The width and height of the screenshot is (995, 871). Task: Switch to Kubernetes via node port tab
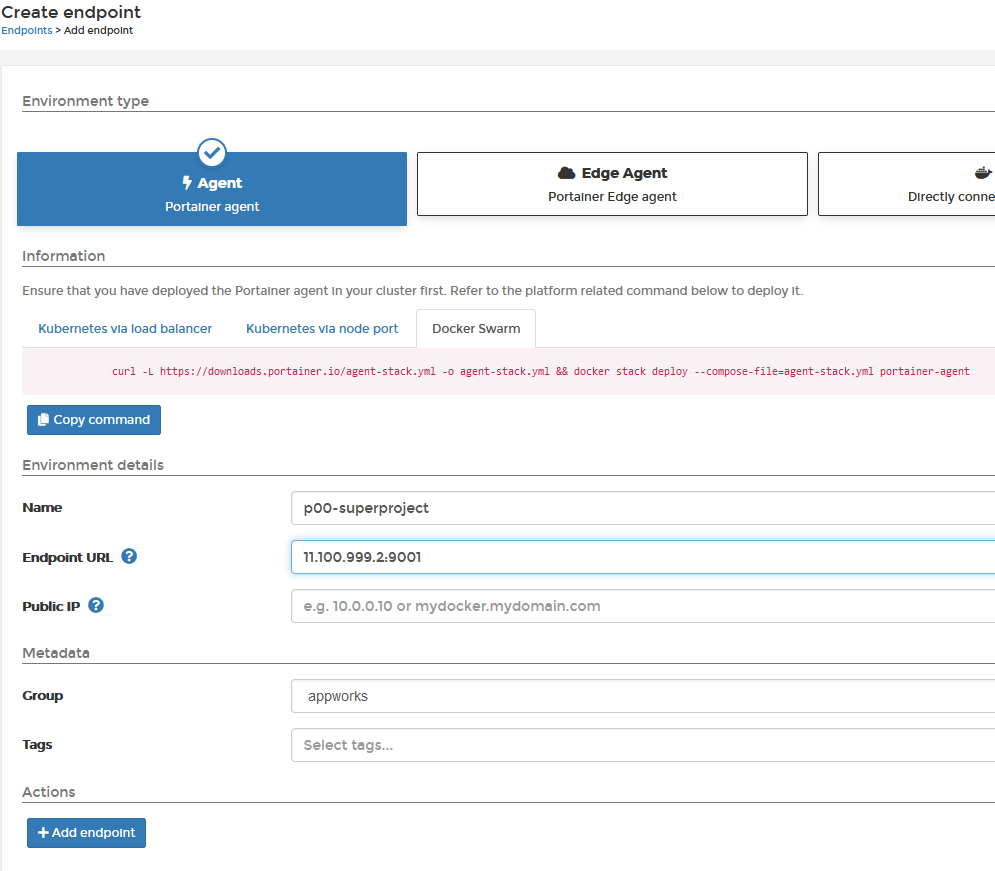point(321,328)
